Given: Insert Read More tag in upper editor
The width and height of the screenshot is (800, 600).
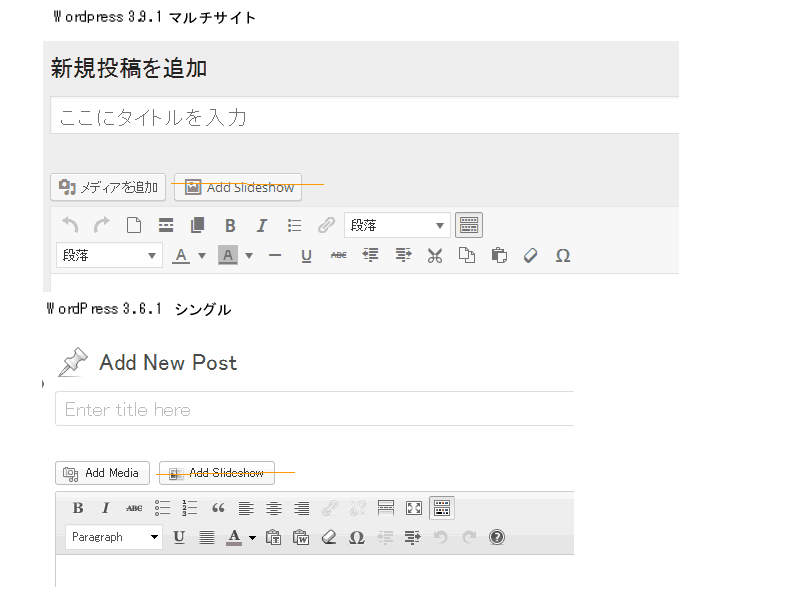Looking at the screenshot, I should [x=166, y=225].
